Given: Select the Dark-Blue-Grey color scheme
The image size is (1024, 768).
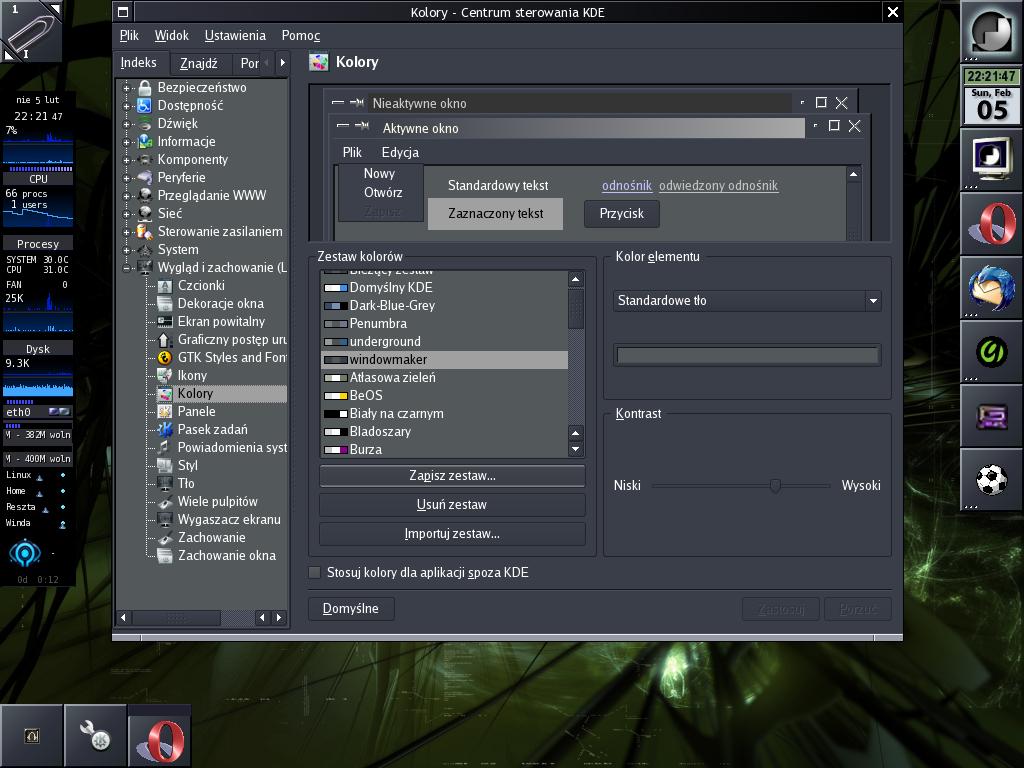Looking at the screenshot, I should coord(444,306).
